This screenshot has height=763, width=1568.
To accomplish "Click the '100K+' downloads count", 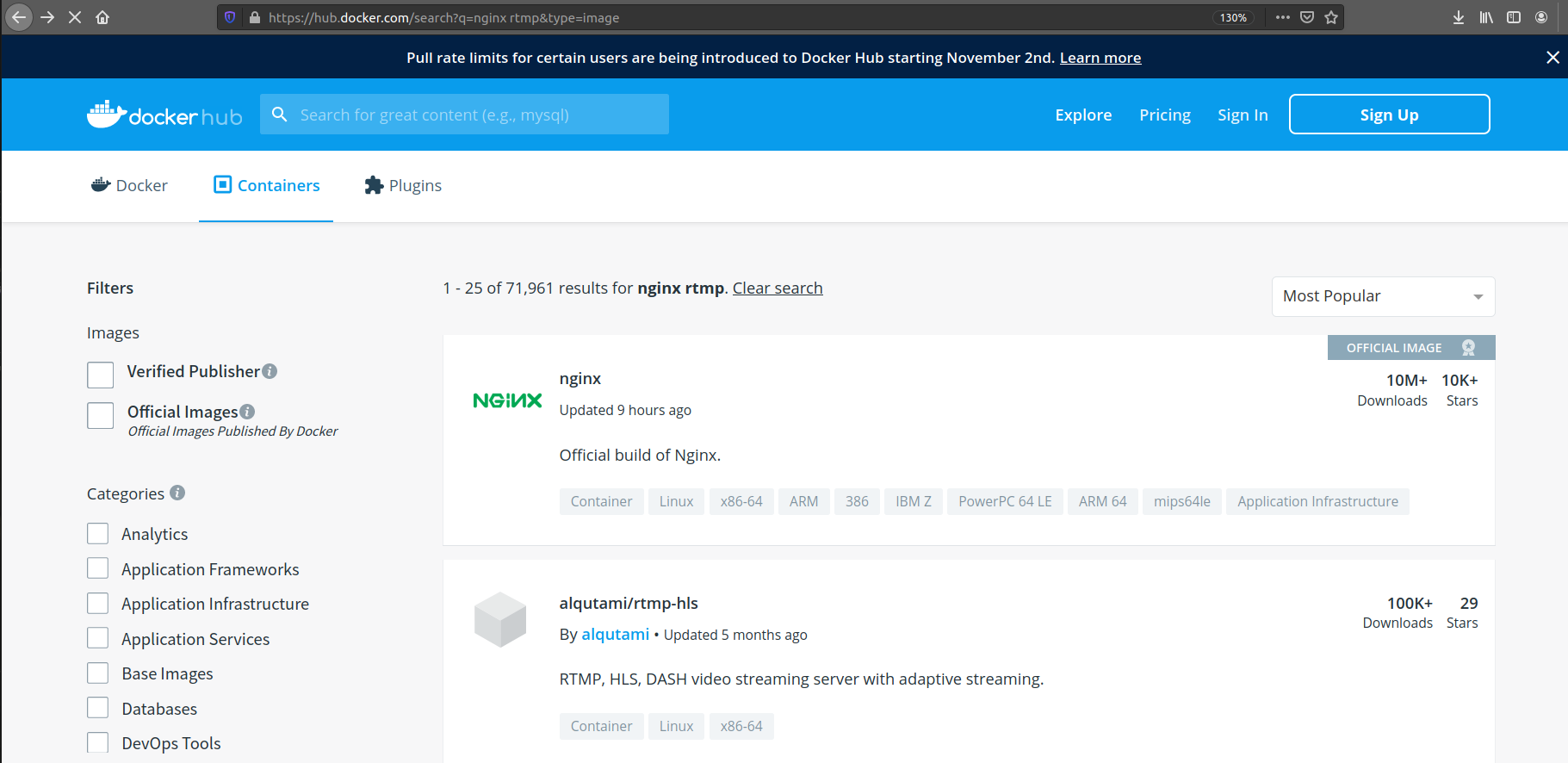I will tap(1410, 603).
